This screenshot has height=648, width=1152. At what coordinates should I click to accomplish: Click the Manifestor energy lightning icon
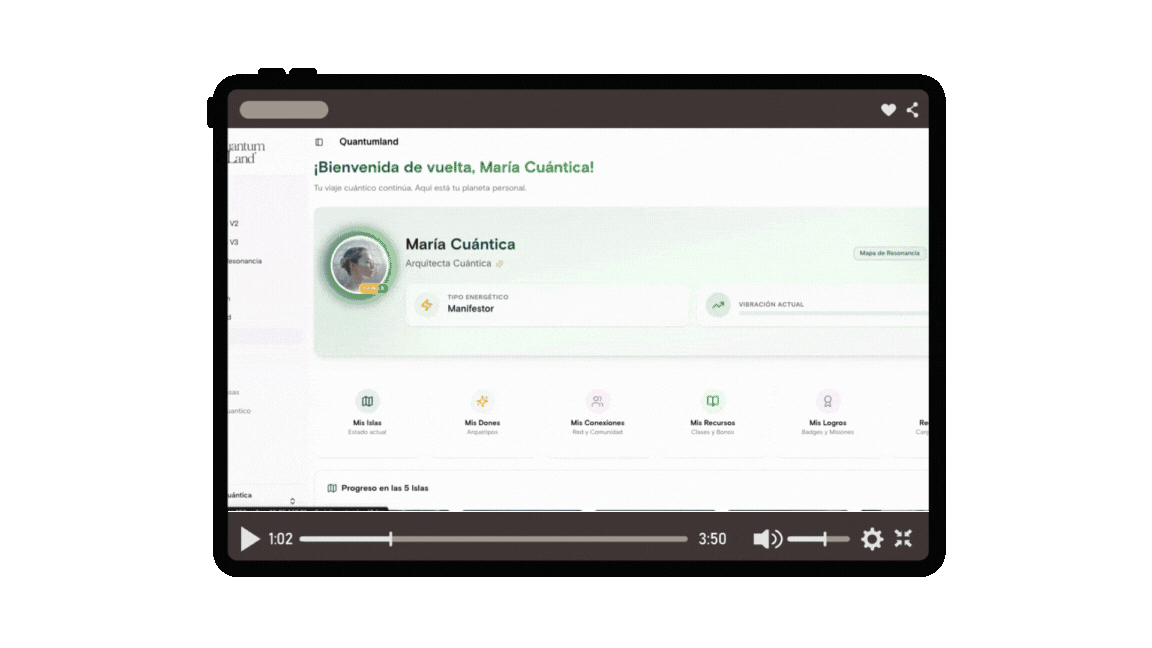[x=425, y=304]
